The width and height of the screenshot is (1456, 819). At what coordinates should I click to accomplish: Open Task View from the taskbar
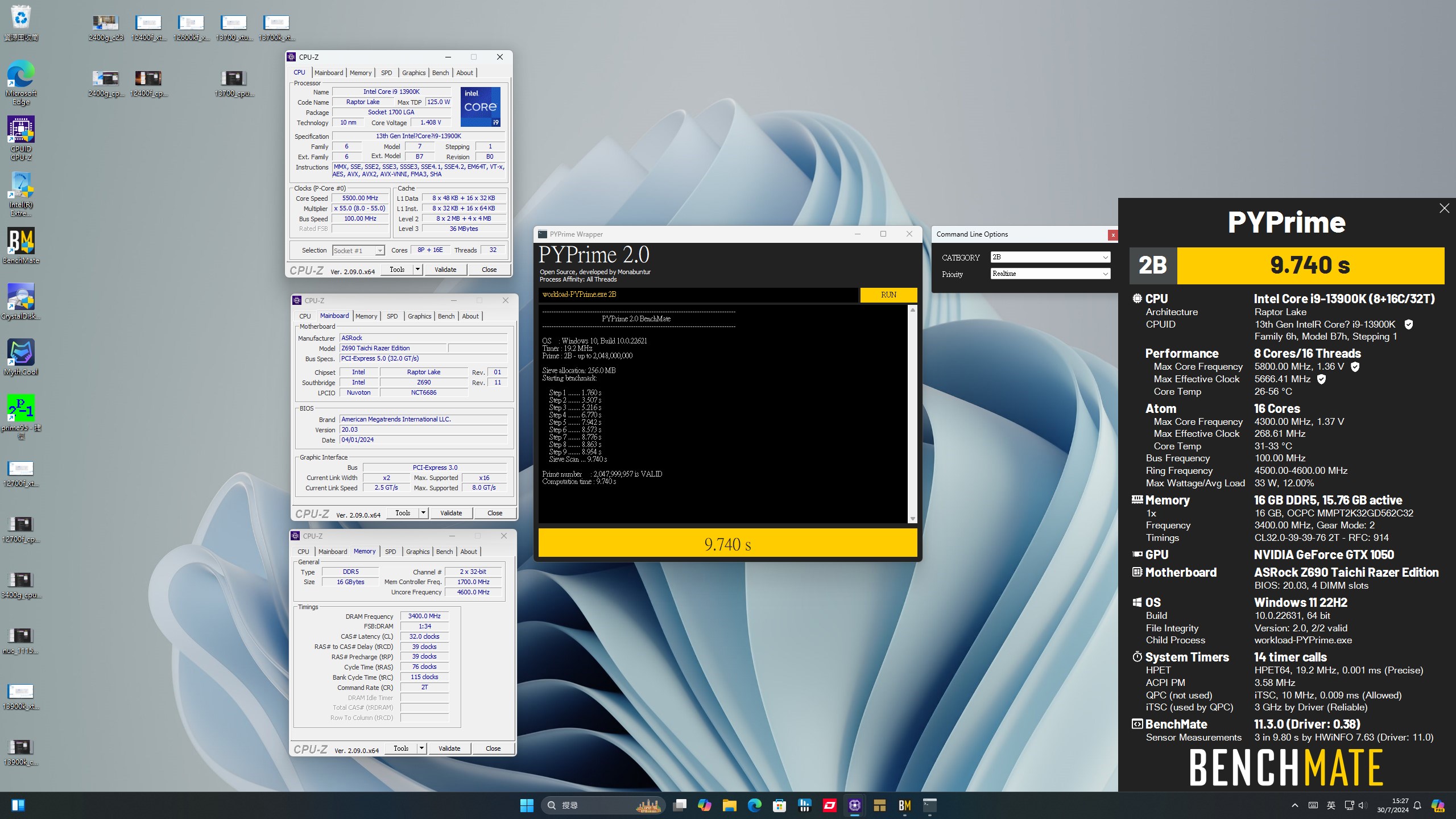[680, 805]
